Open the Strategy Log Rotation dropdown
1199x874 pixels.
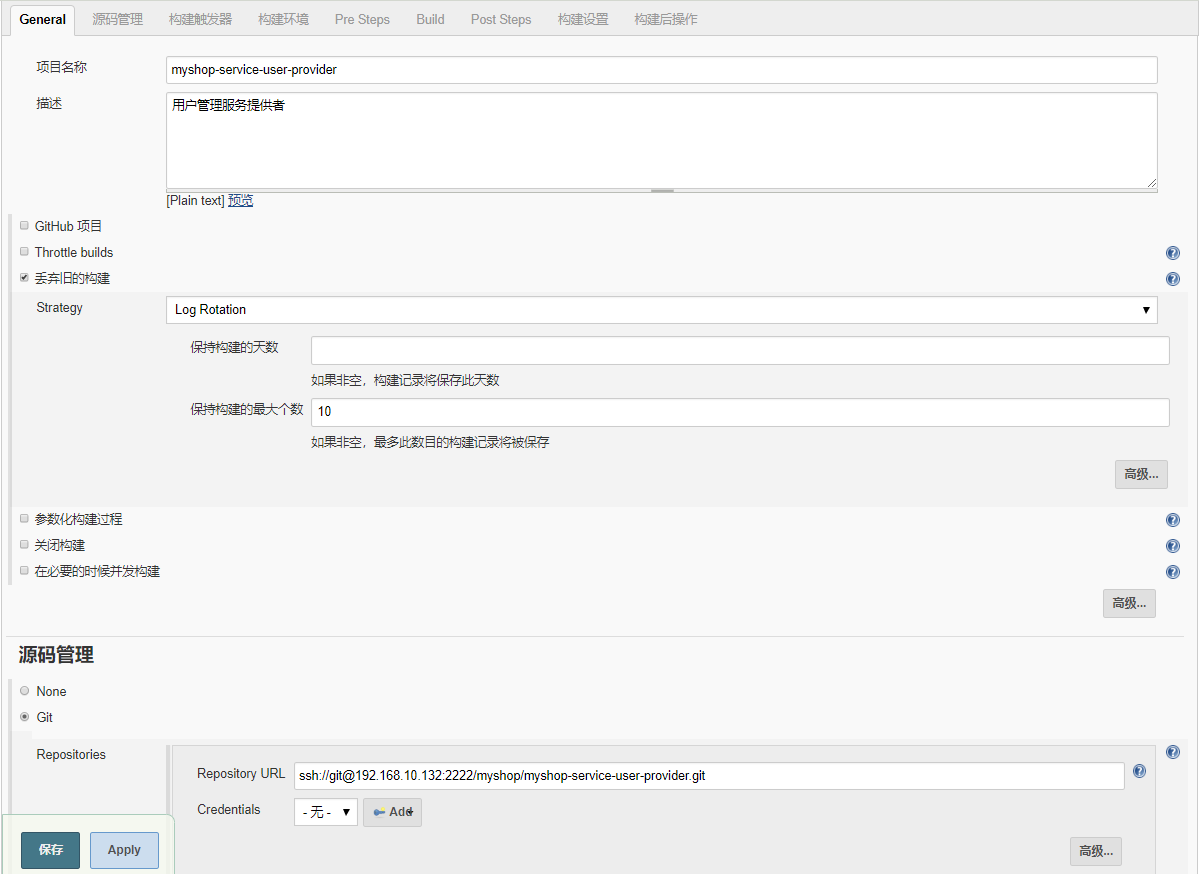tap(661, 310)
